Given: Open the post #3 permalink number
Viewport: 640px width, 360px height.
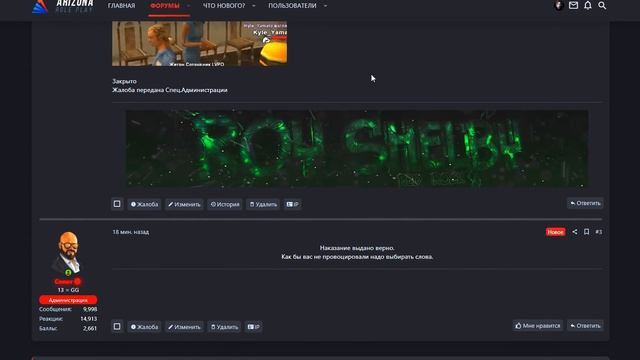Looking at the screenshot, I should (x=599, y=232).
